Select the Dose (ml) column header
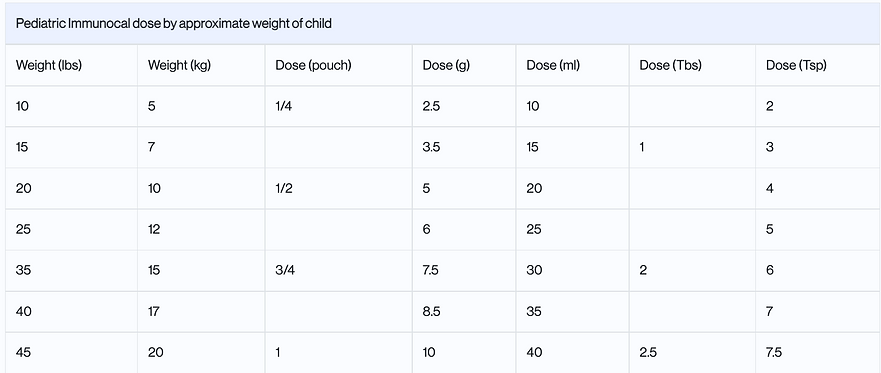The width and height of the screenshot is (881, 373). pos(553,65)
